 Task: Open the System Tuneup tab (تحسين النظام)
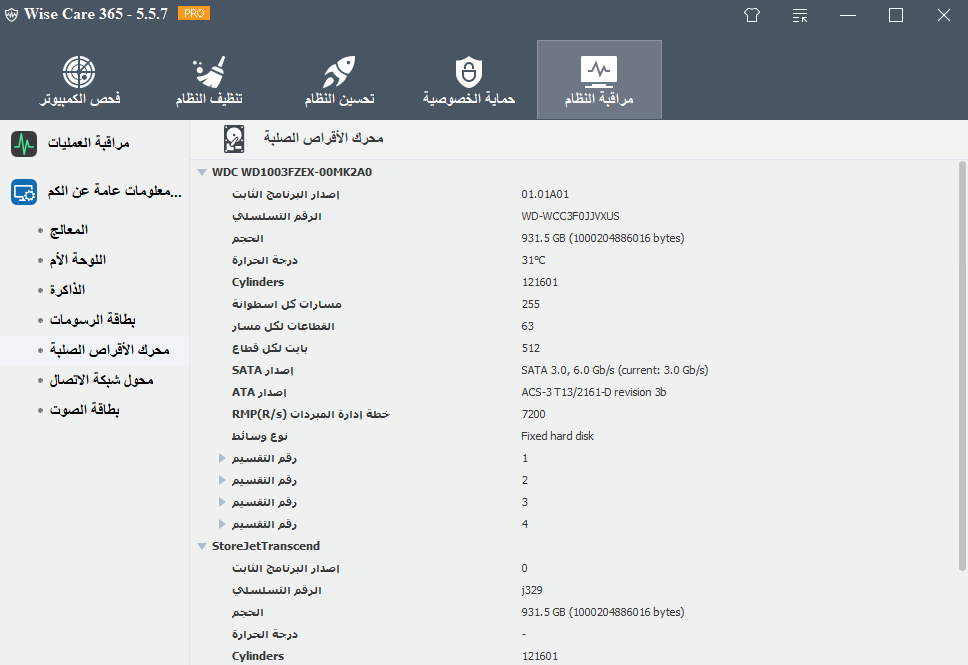[339, 80]
